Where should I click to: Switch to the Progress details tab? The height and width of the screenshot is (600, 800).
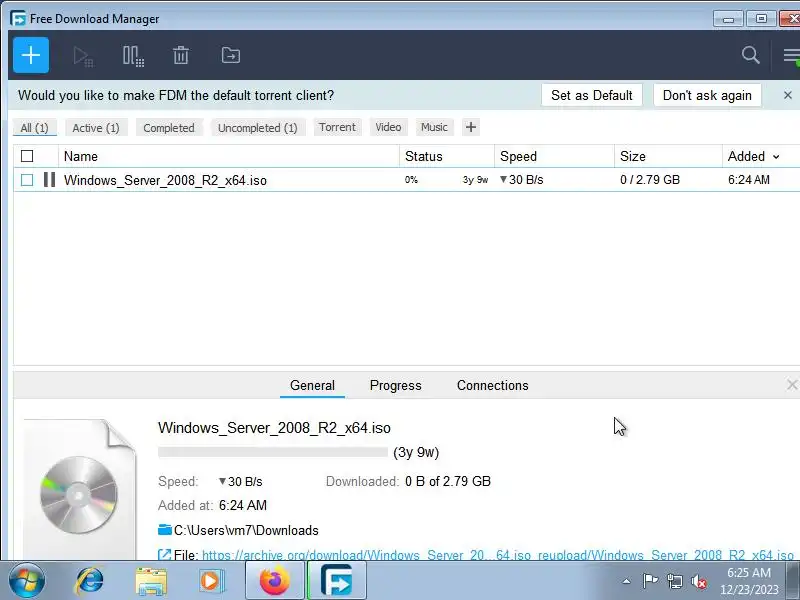pyautogui.click(x=395, y=385)
